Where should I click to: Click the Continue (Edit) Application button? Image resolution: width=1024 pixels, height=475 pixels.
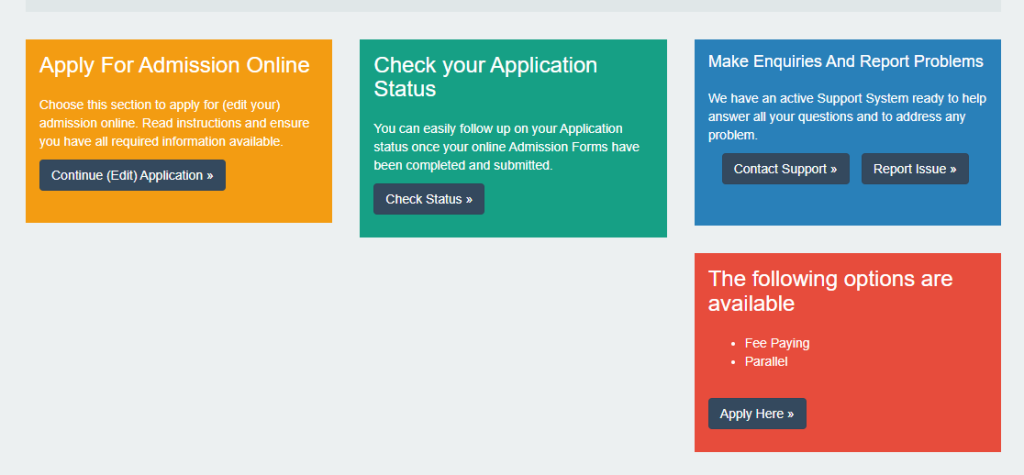(132, 175)
